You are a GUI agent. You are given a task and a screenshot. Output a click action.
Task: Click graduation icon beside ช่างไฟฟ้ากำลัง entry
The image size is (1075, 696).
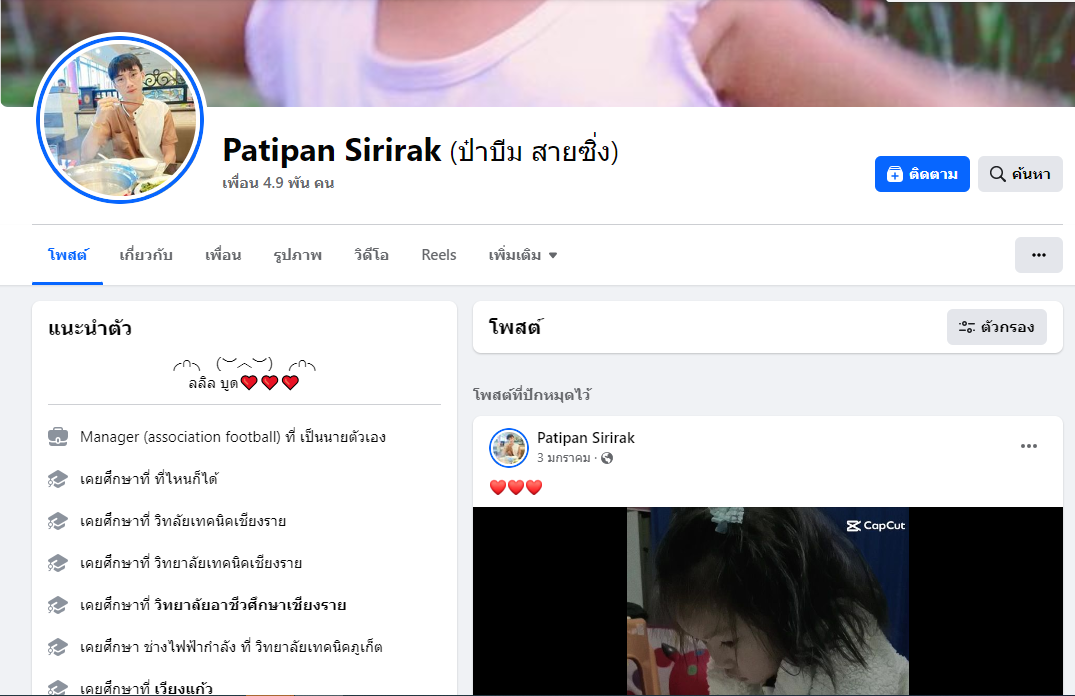click(58, 647)
